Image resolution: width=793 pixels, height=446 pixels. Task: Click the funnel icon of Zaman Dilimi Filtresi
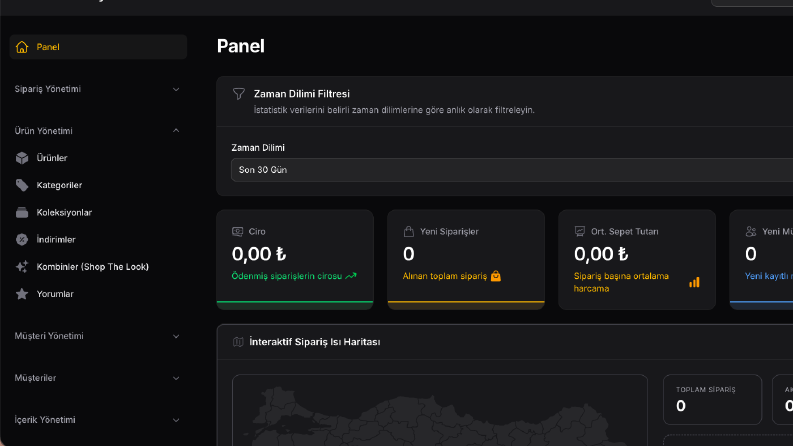[x=239, y=94]
